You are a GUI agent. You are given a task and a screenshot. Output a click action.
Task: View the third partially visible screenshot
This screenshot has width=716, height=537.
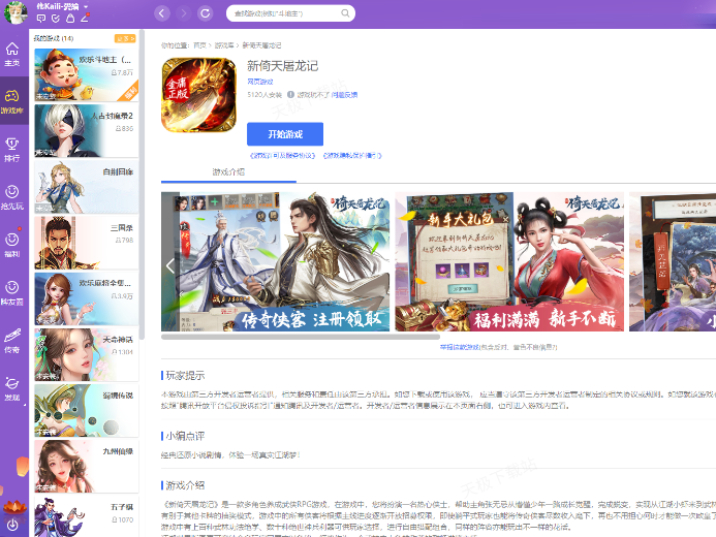(x=673, y=262)
